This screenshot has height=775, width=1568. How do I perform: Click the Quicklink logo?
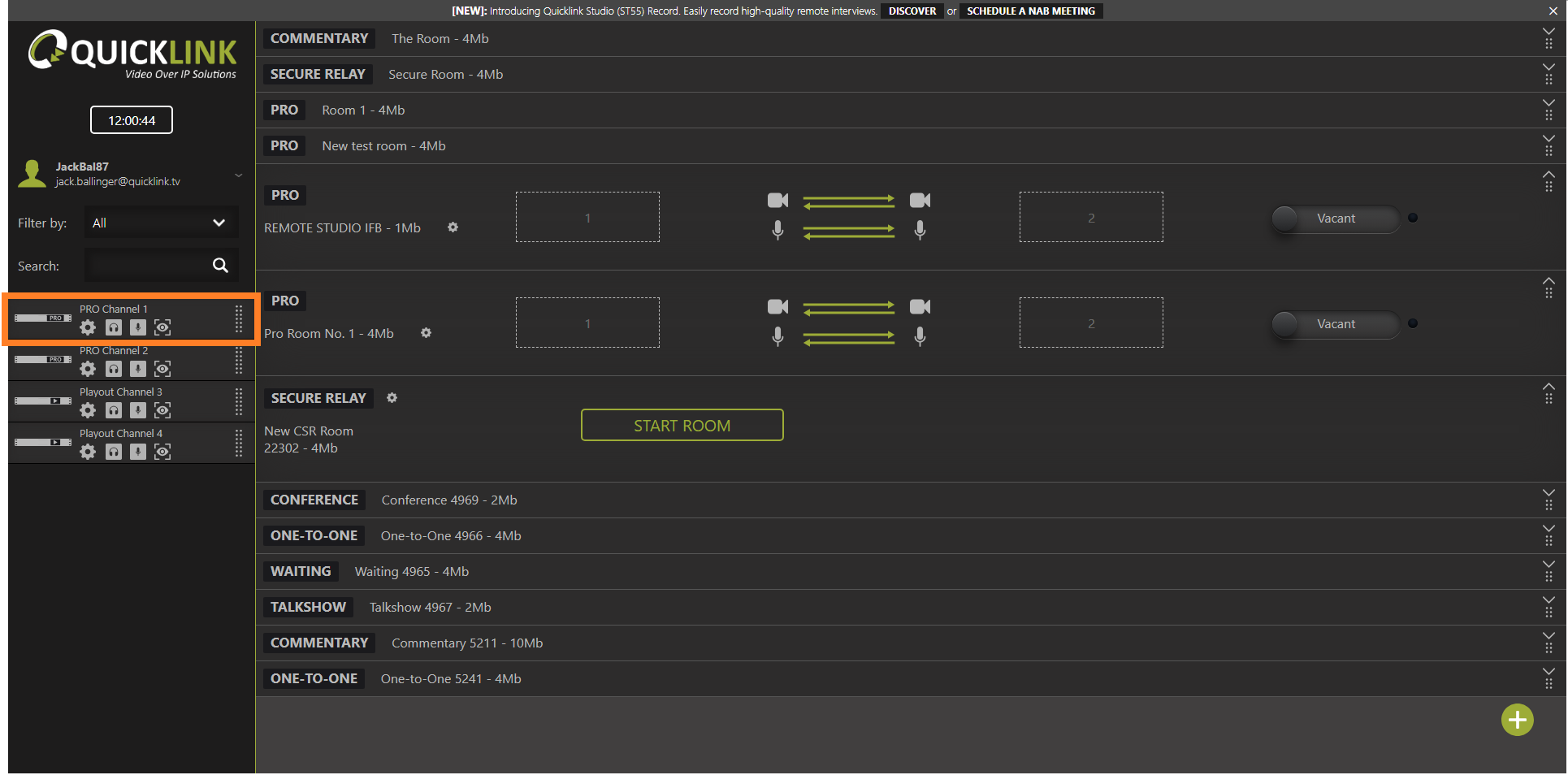click(132, 54)
